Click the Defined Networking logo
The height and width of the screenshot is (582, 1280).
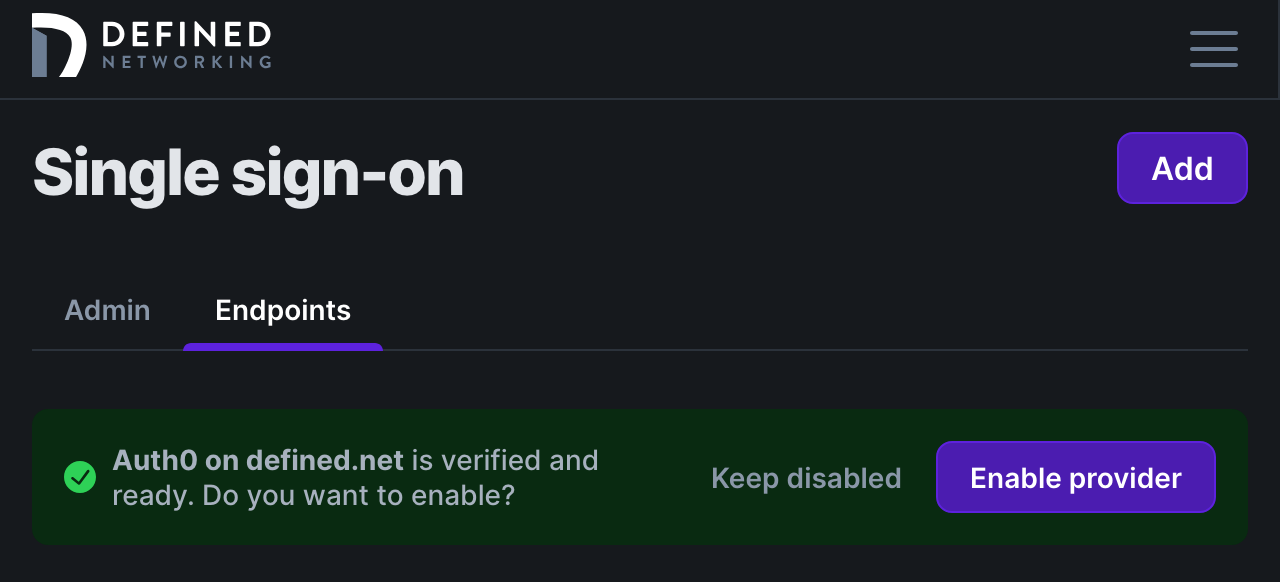point(151,45)
